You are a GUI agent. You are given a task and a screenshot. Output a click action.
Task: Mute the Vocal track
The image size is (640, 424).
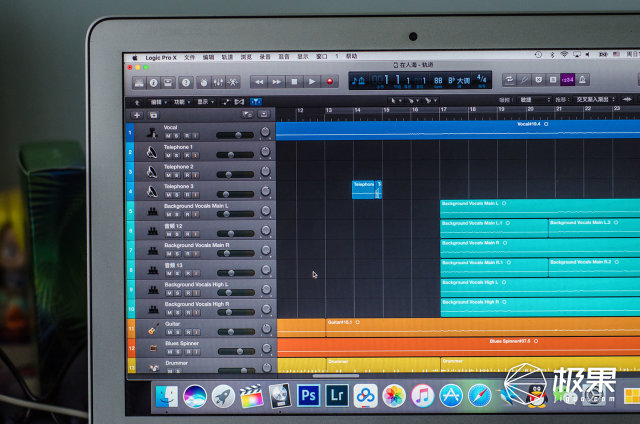(168, 135)
